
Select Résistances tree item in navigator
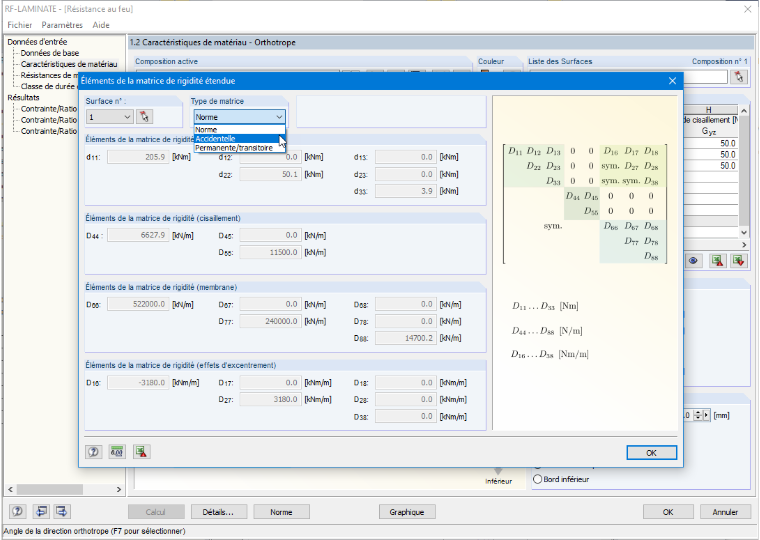click(49, 75)
